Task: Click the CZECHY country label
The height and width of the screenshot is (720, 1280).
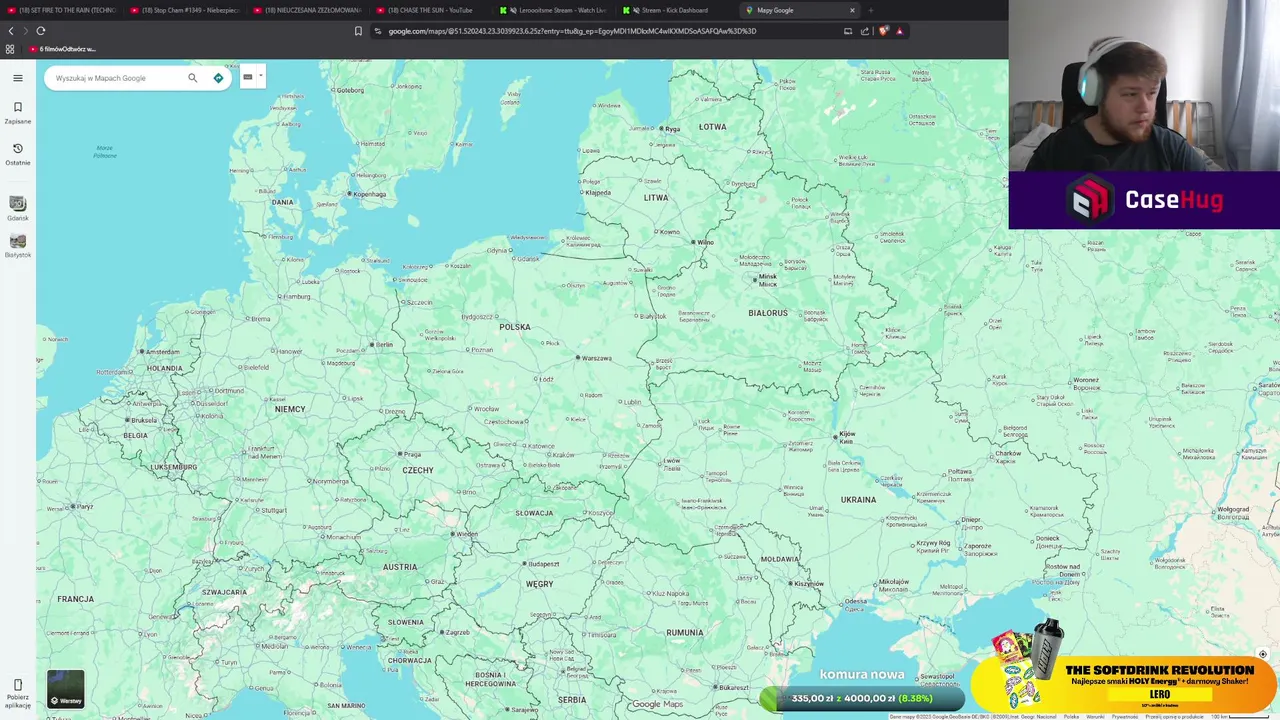Action: click(418, 470)
